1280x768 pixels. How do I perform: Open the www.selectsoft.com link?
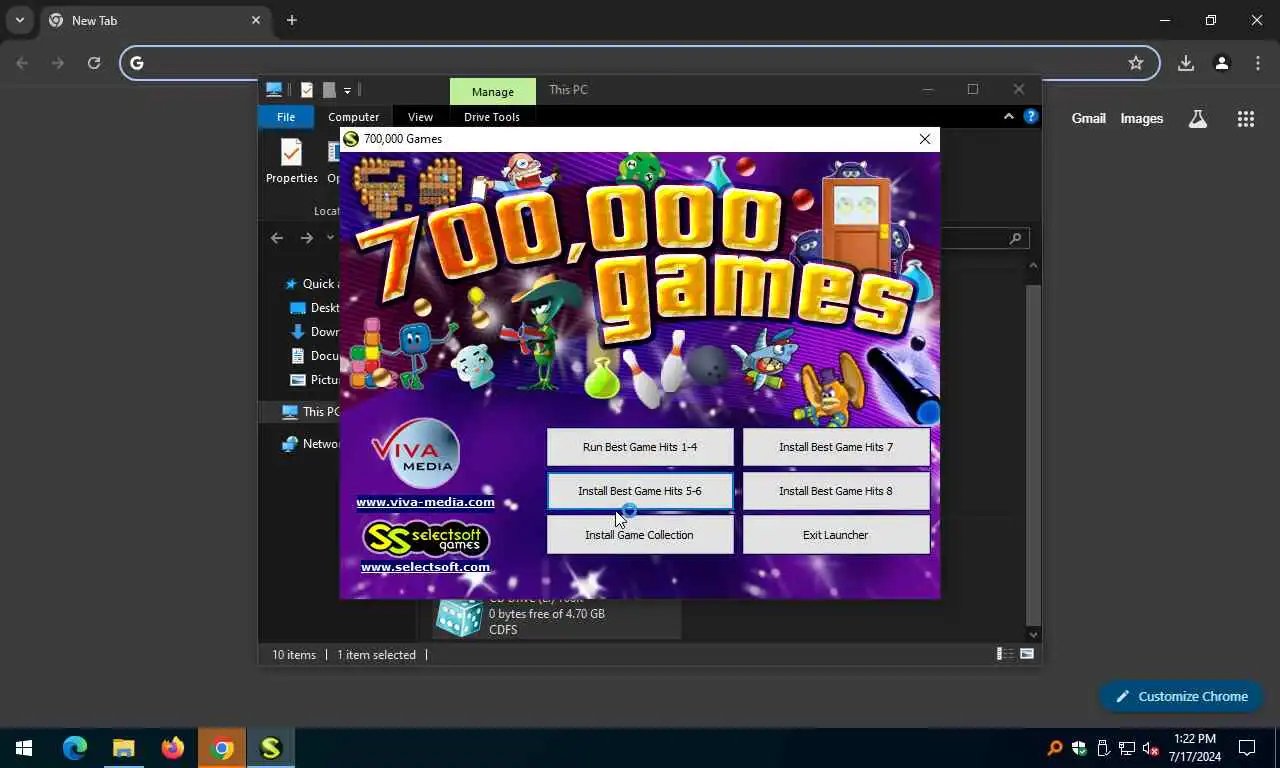[x=425, y=567]
